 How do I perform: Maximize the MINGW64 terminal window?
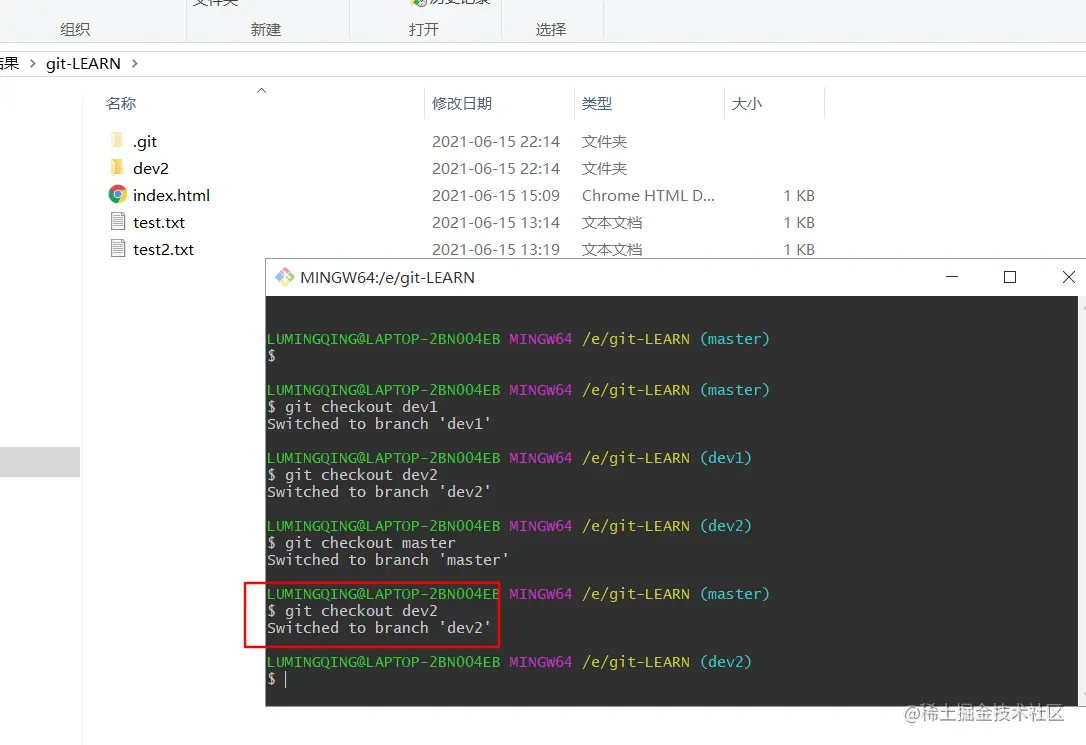tap(1010, 277)
